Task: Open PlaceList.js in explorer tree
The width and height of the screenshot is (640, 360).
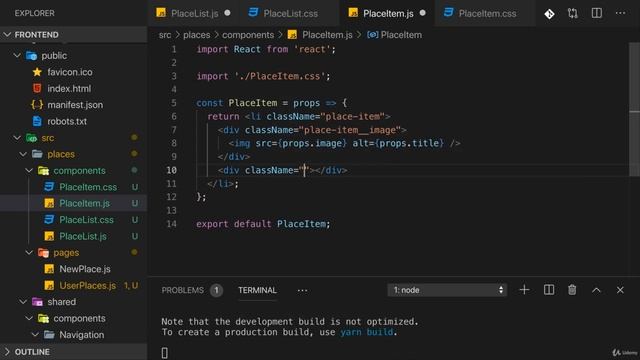Action: tap(83, 236)
